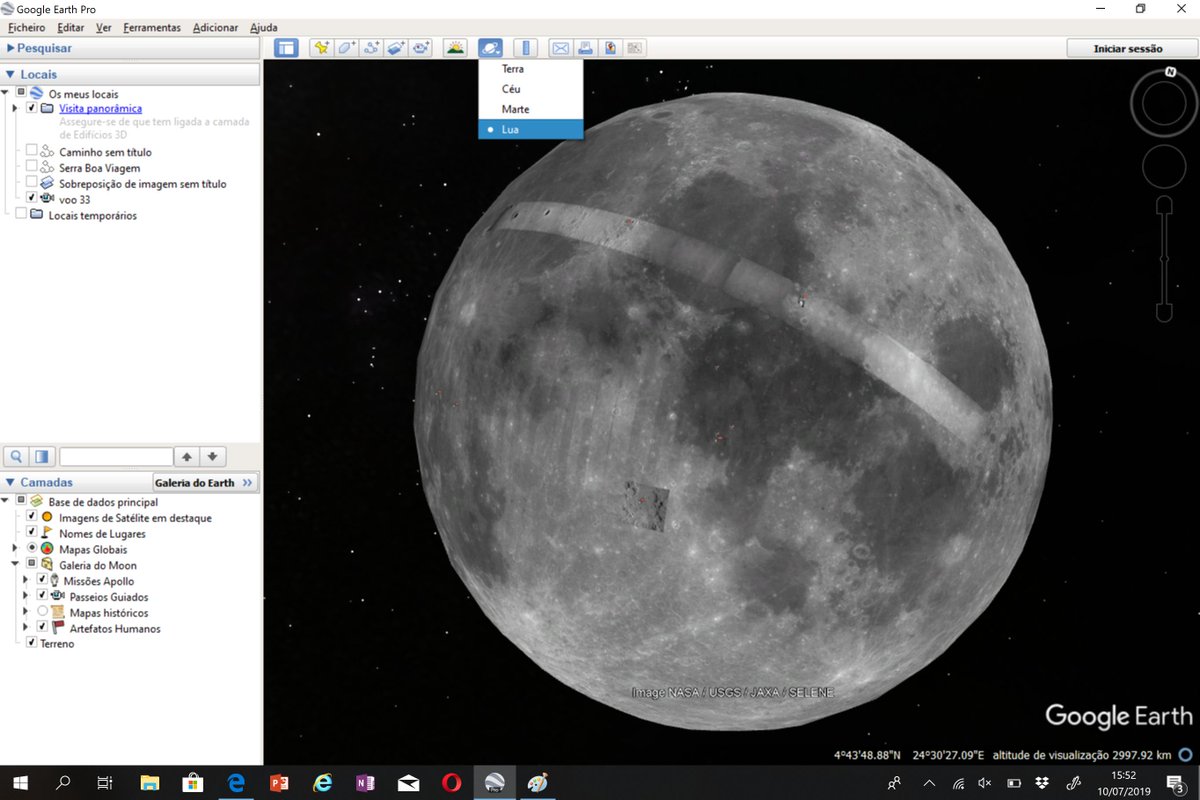Viewport: 1200px width, 800px height.
Task: Click the print toolbar icon
Action: click(585, 47)
